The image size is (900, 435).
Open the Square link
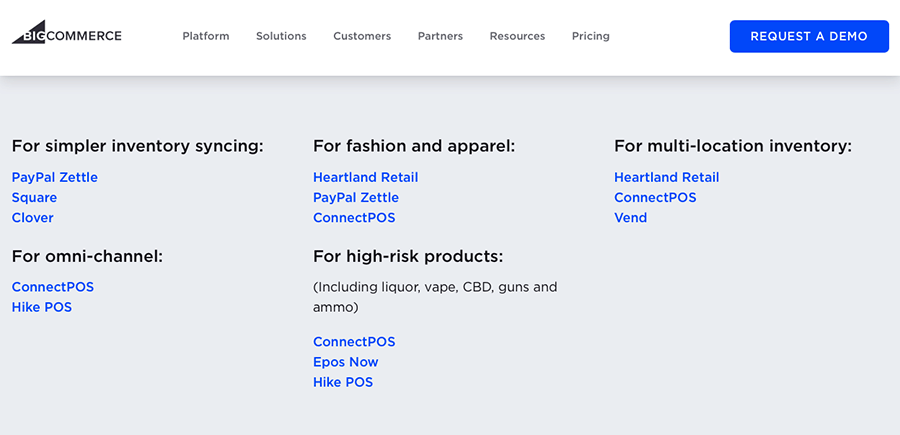pyautogui.click(x=34, y=198)
